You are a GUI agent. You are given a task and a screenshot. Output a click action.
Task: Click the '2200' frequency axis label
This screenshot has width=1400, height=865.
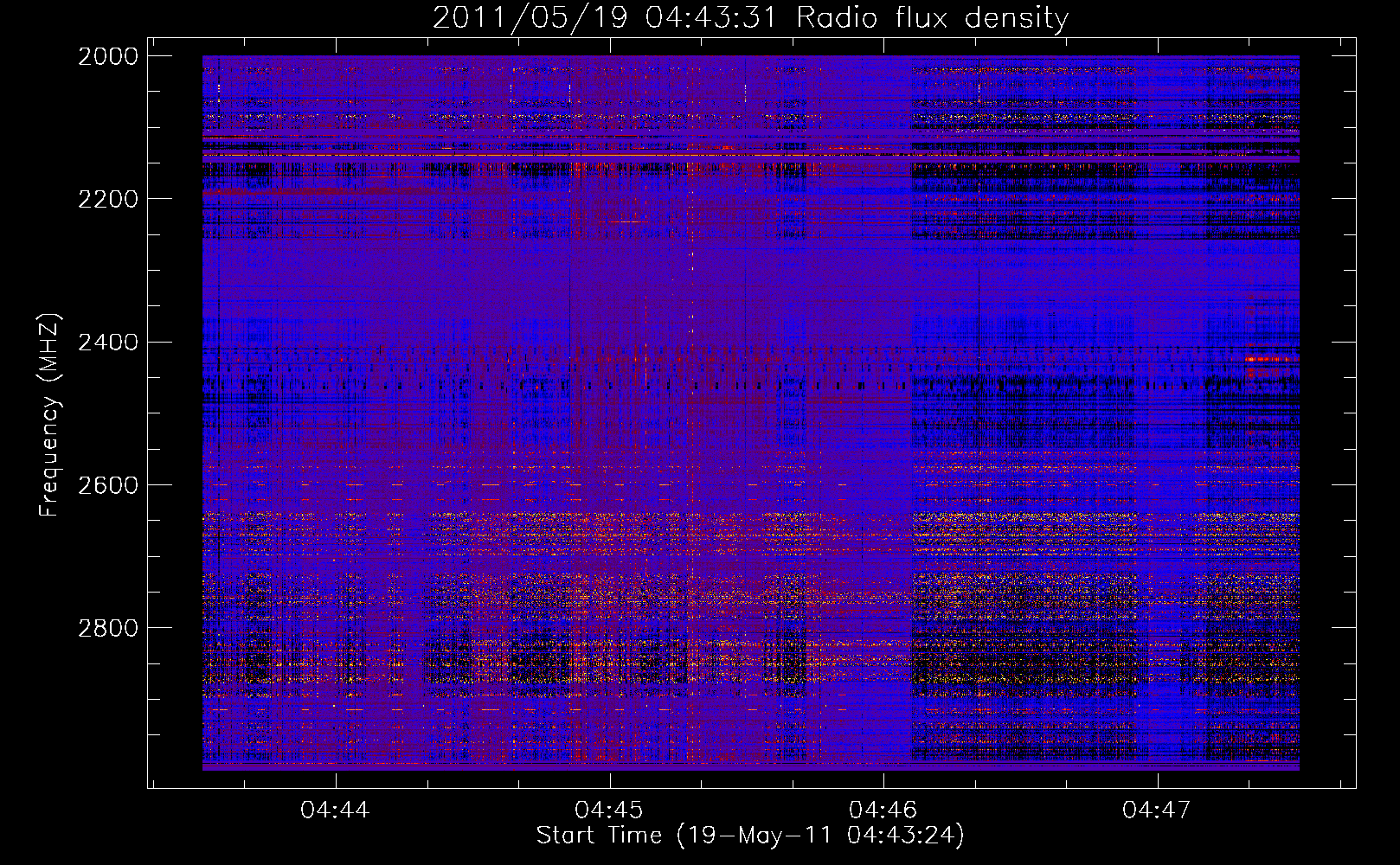pyautogui.click(x=108, y=199)
